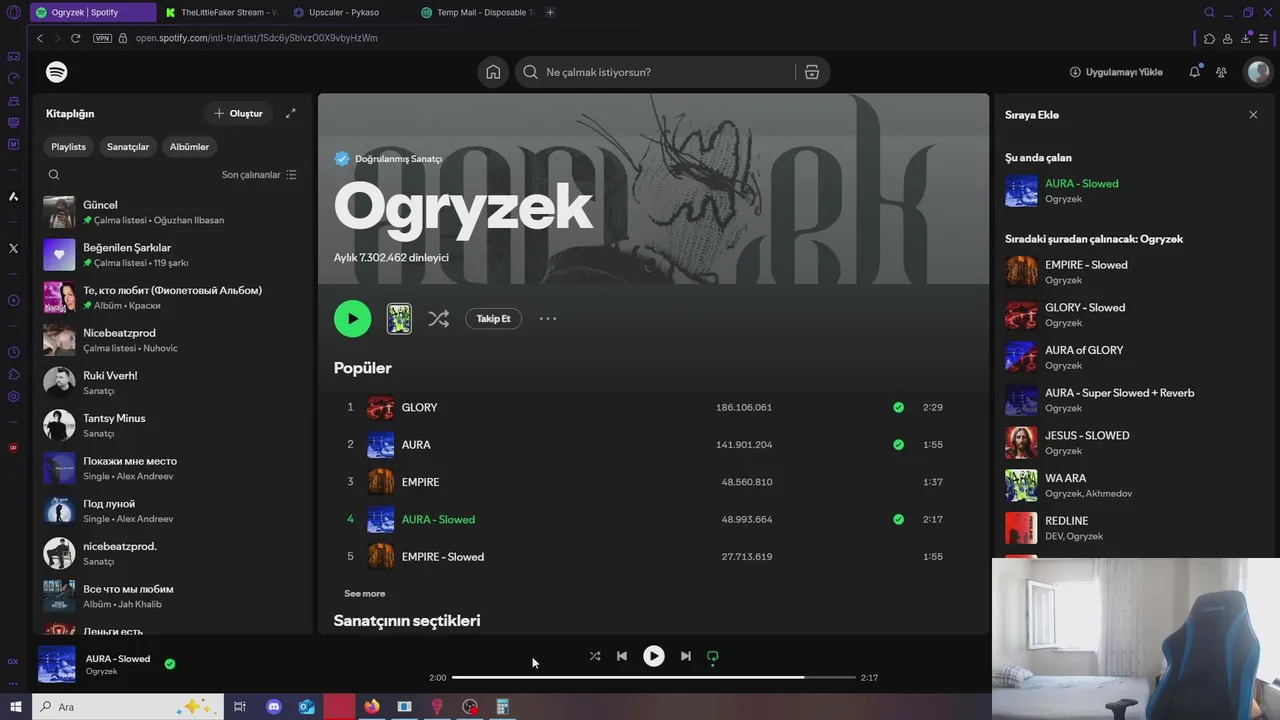Click small album thumbnail beside artist play button

[x=399, y=319]
